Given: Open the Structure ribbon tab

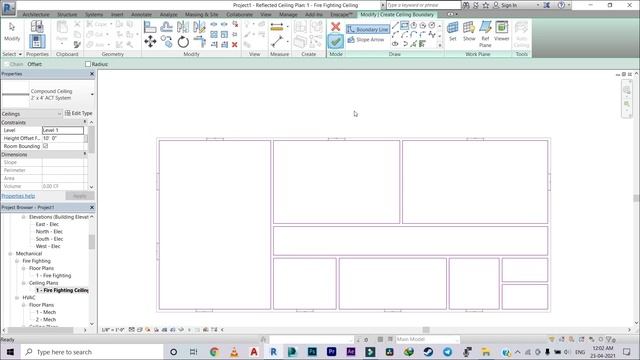Looking at the screenshot, I should 67,14.
